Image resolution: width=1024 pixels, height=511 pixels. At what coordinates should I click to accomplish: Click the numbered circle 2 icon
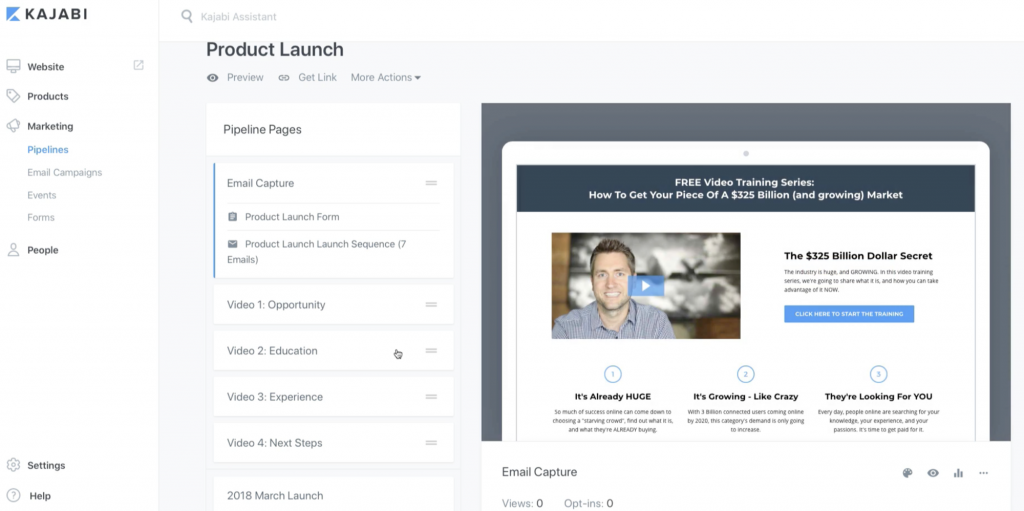point(745,374)
